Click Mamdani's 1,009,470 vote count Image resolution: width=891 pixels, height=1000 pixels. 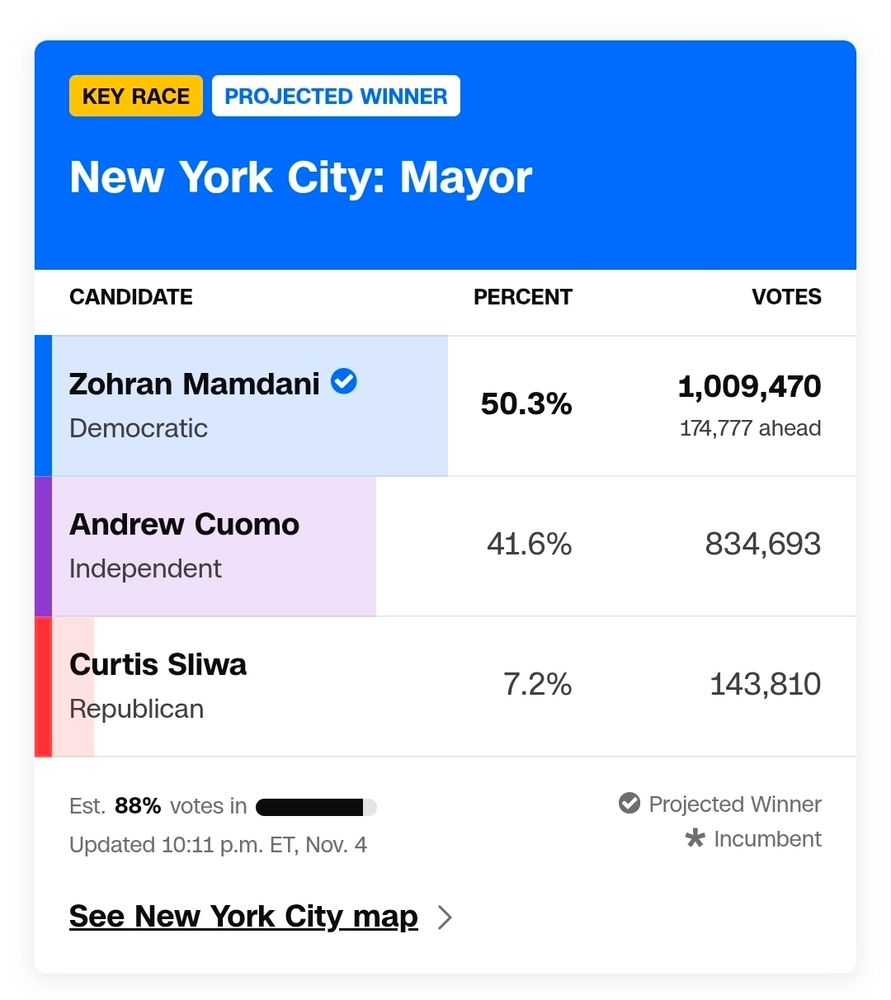[x=749, y=386]
